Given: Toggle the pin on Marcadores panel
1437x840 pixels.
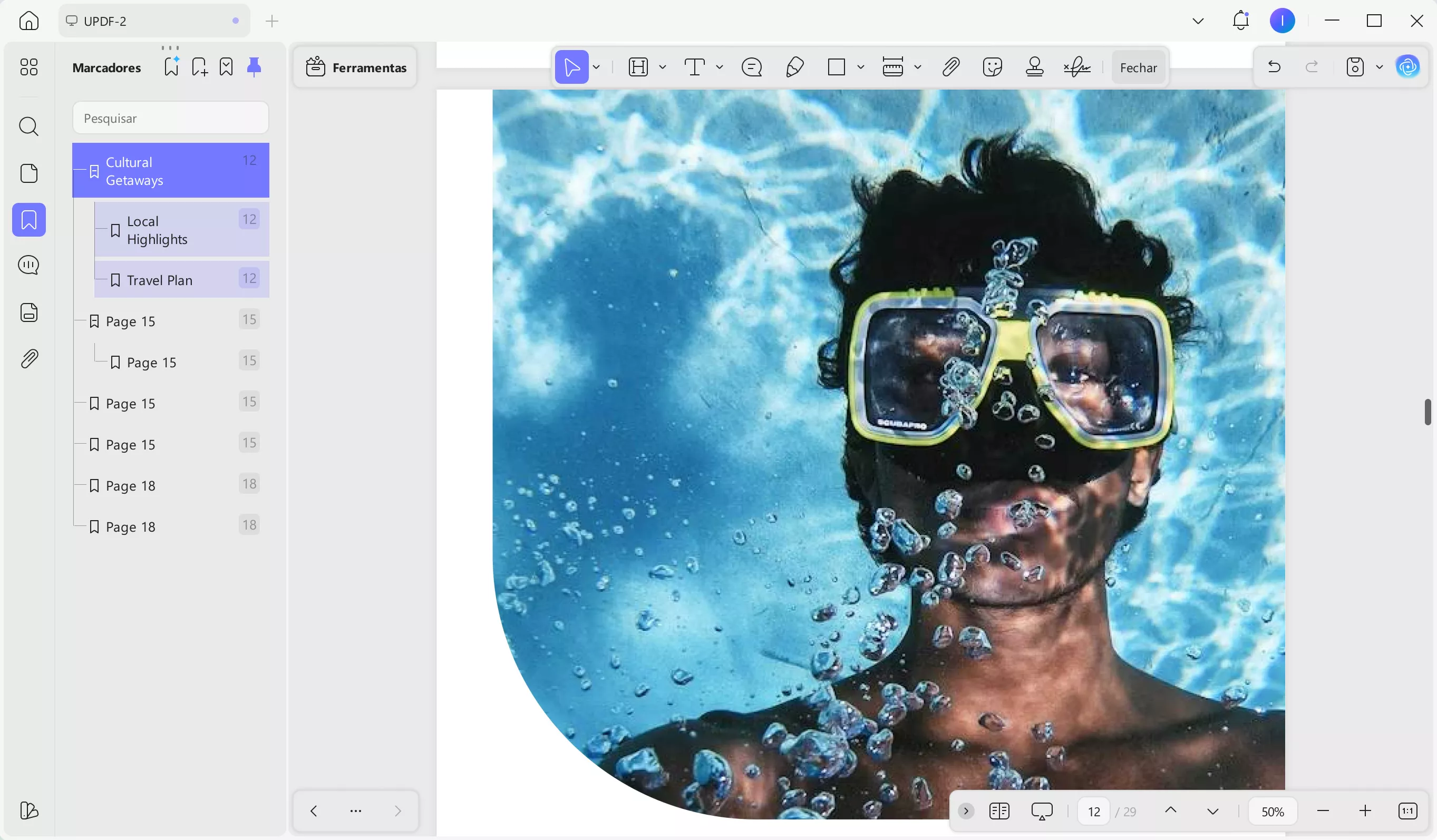Looking at the screenshot, I should [254, 67].
